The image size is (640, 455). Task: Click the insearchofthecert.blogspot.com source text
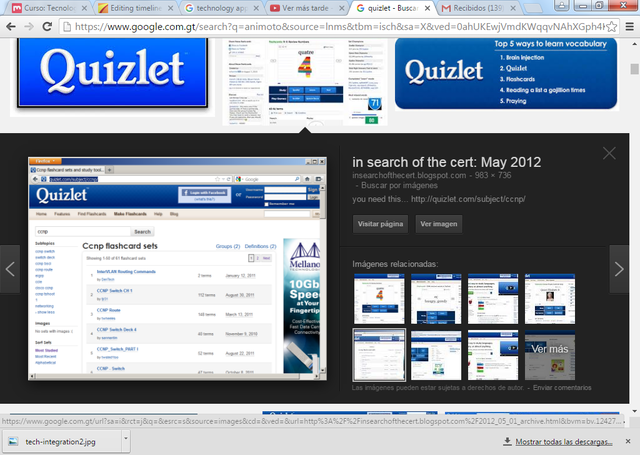409,175
